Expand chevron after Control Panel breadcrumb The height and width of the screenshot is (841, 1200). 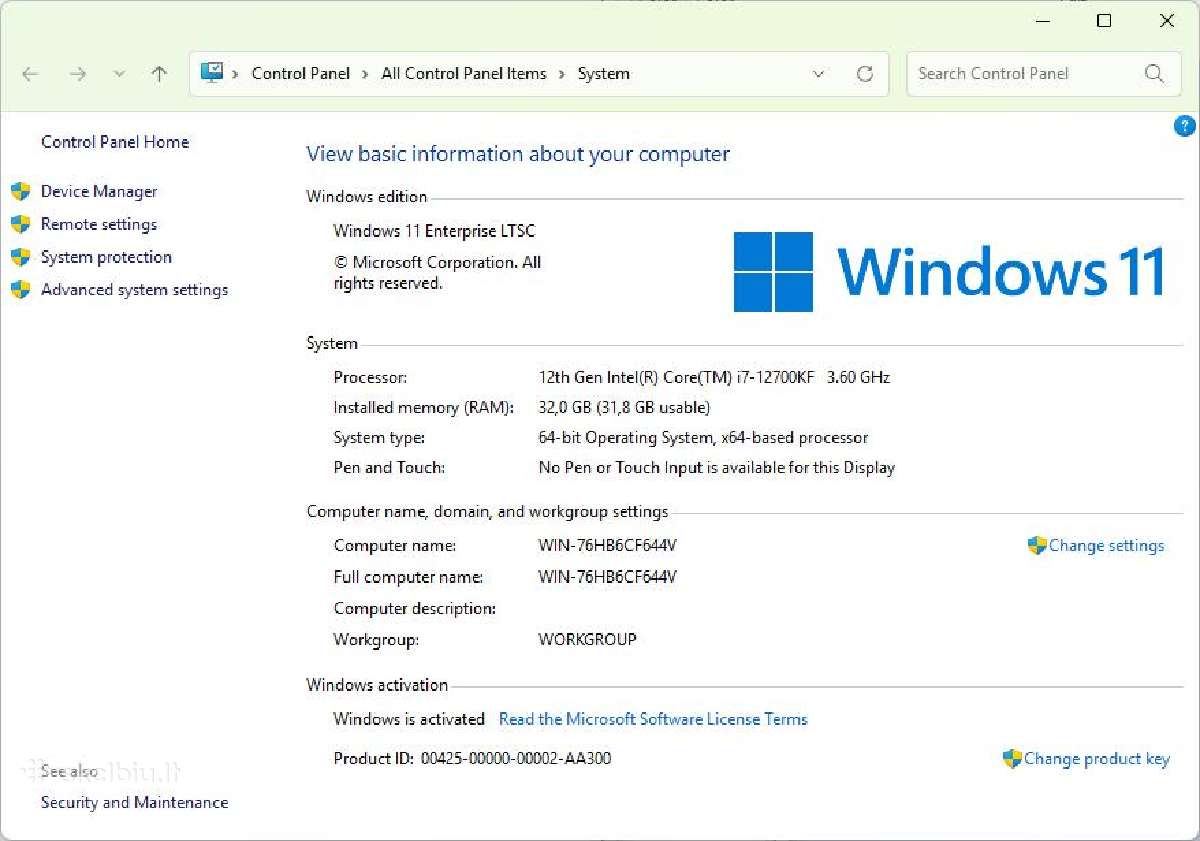tap(366, 73)
